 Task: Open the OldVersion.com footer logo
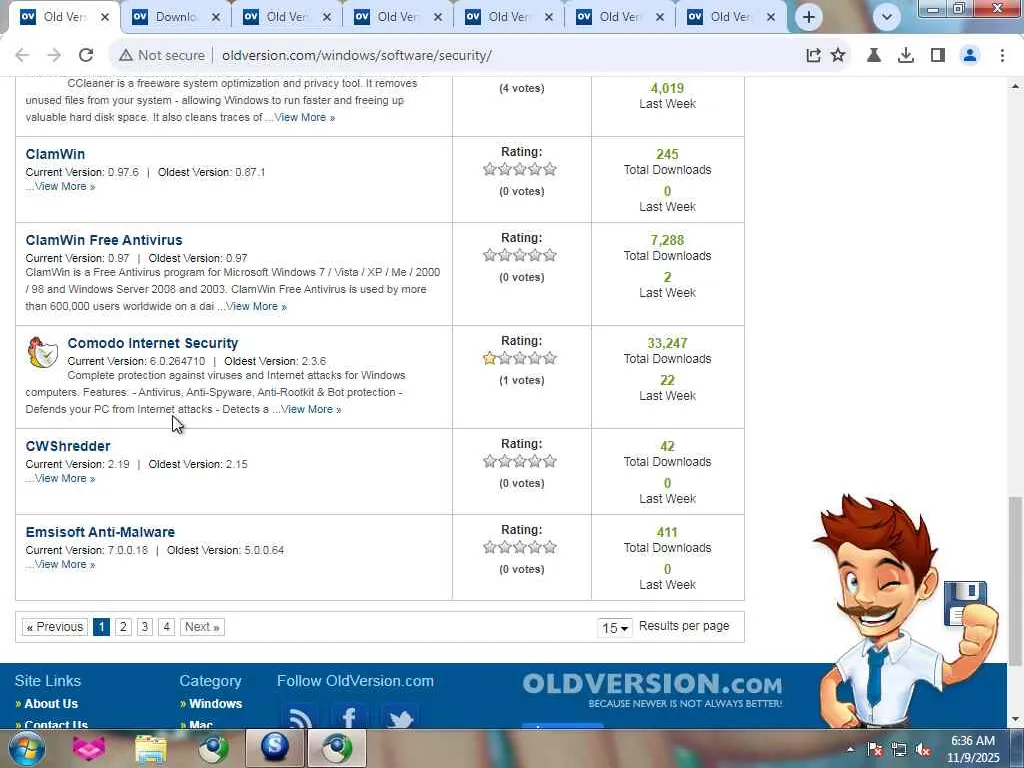tap(652, 690)
